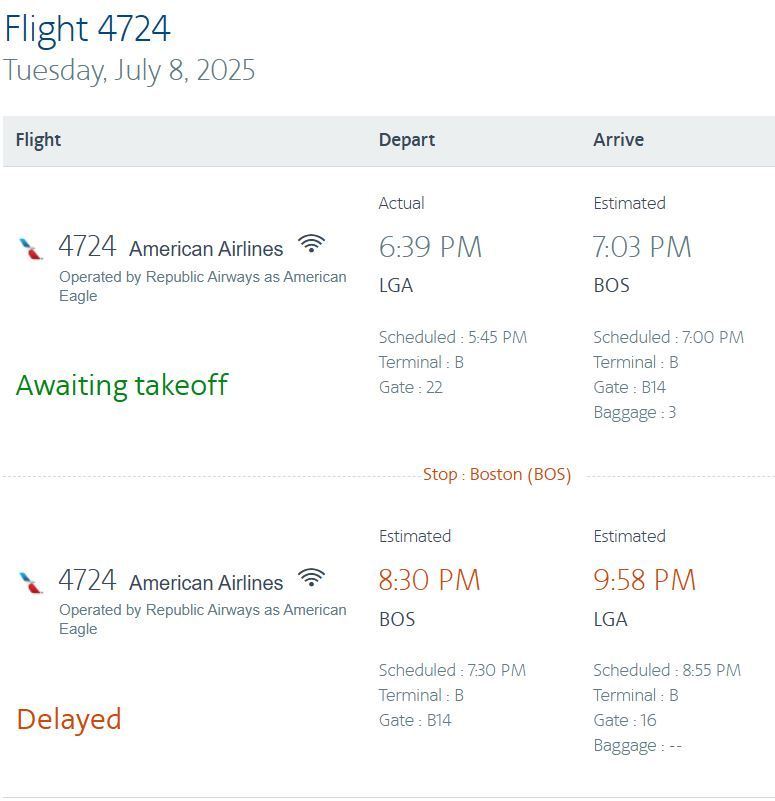Click the American Airlines logo on the LGA–BOS segment
This screenshot has height=801, width=775.
pos(31,248)
